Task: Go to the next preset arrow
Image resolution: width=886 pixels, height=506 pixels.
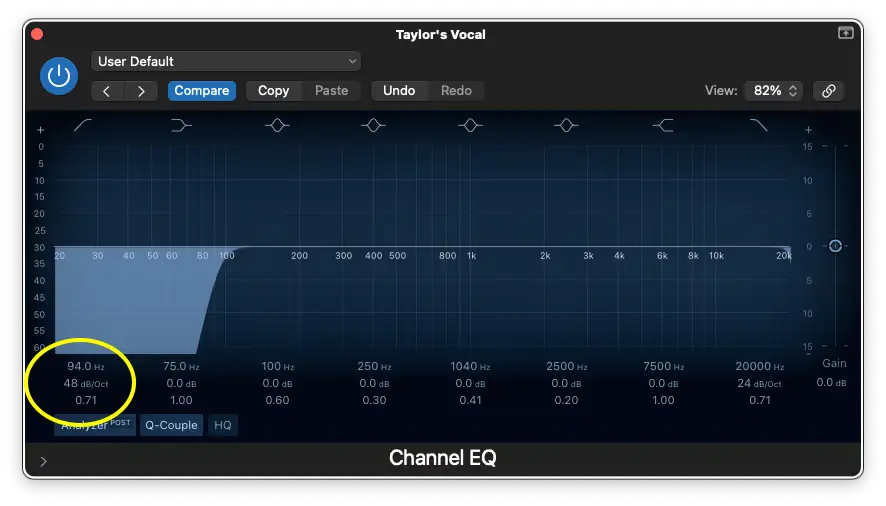Action: (141, 91)
